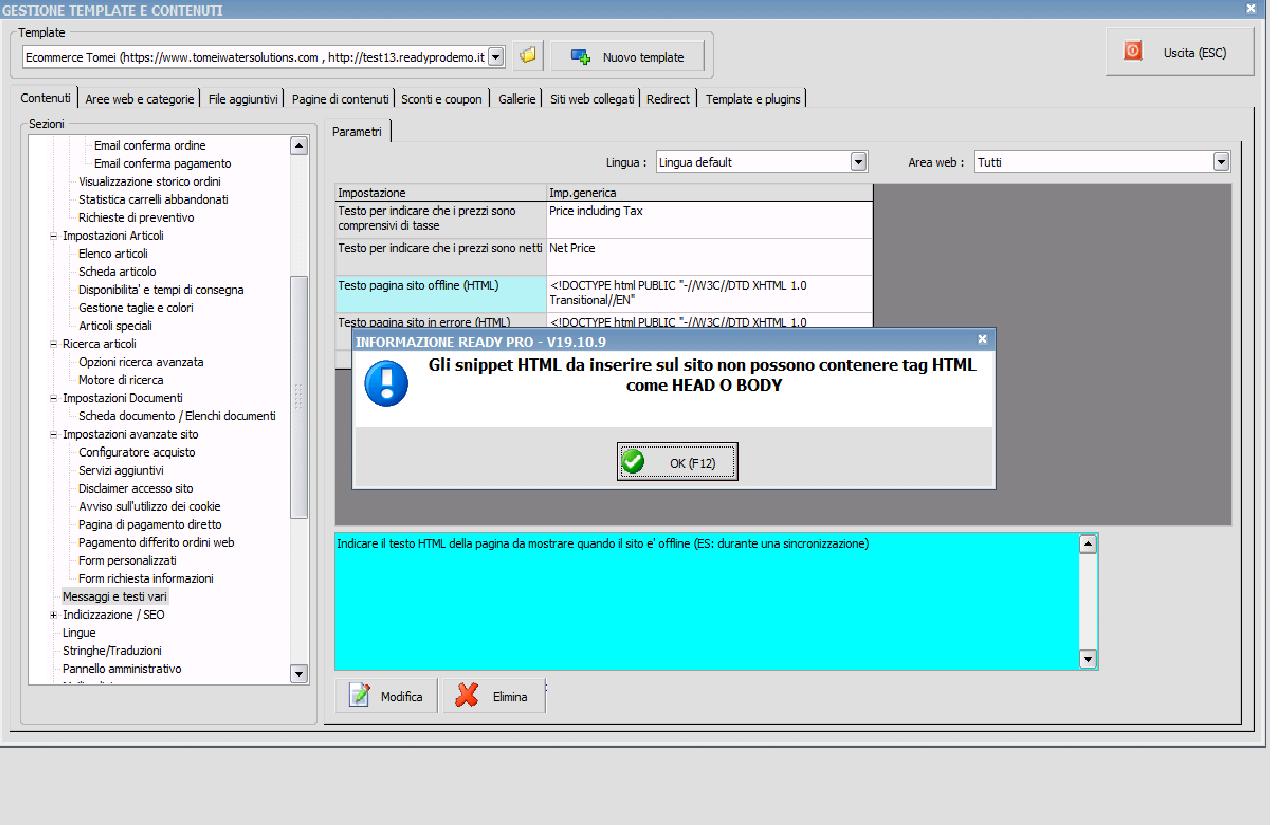Collapse the Impostazioni Articoli tree node

(54, 236)
